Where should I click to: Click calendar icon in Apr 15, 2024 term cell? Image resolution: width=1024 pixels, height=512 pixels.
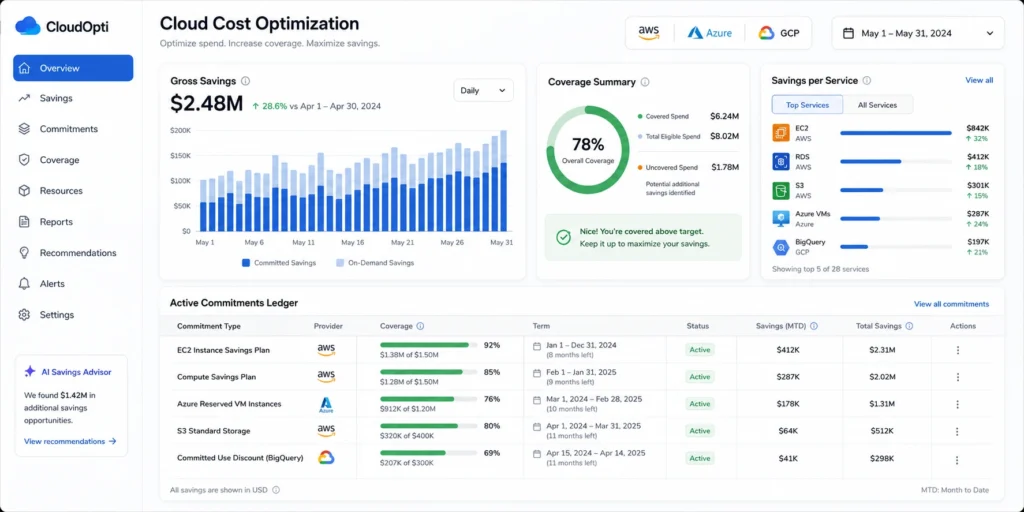point(537,453)
